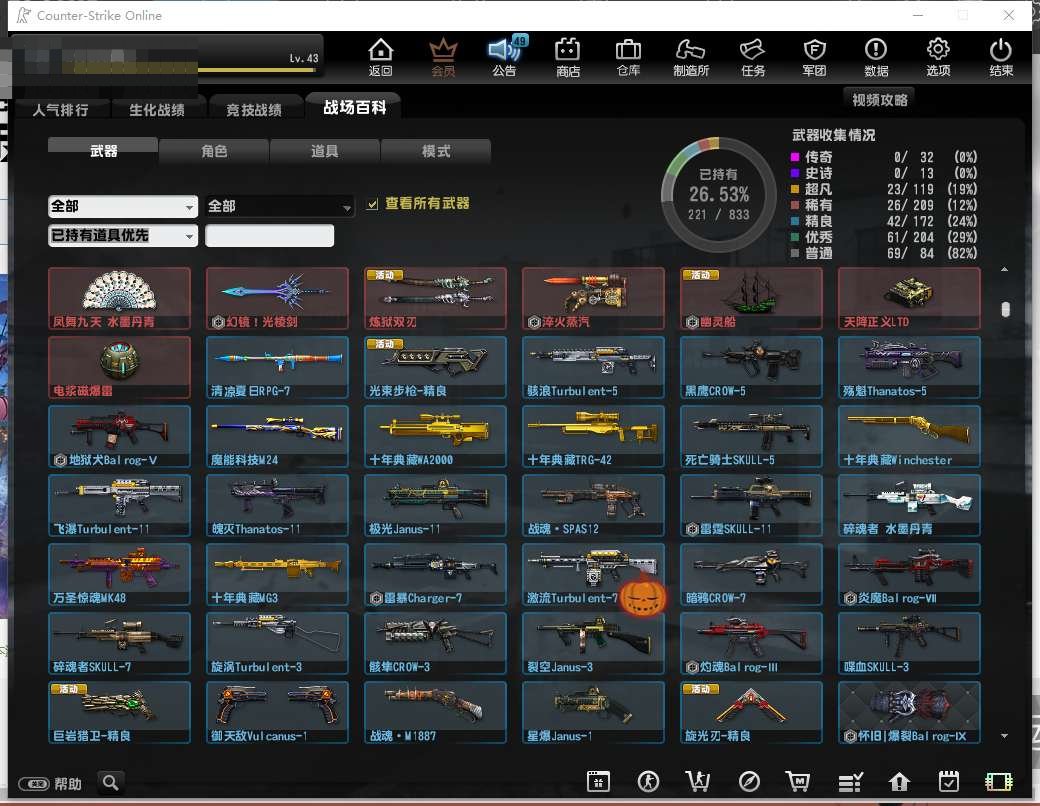
Task: Click the scrollbar down arrow of weapon list
Action: coord(1005,736)
